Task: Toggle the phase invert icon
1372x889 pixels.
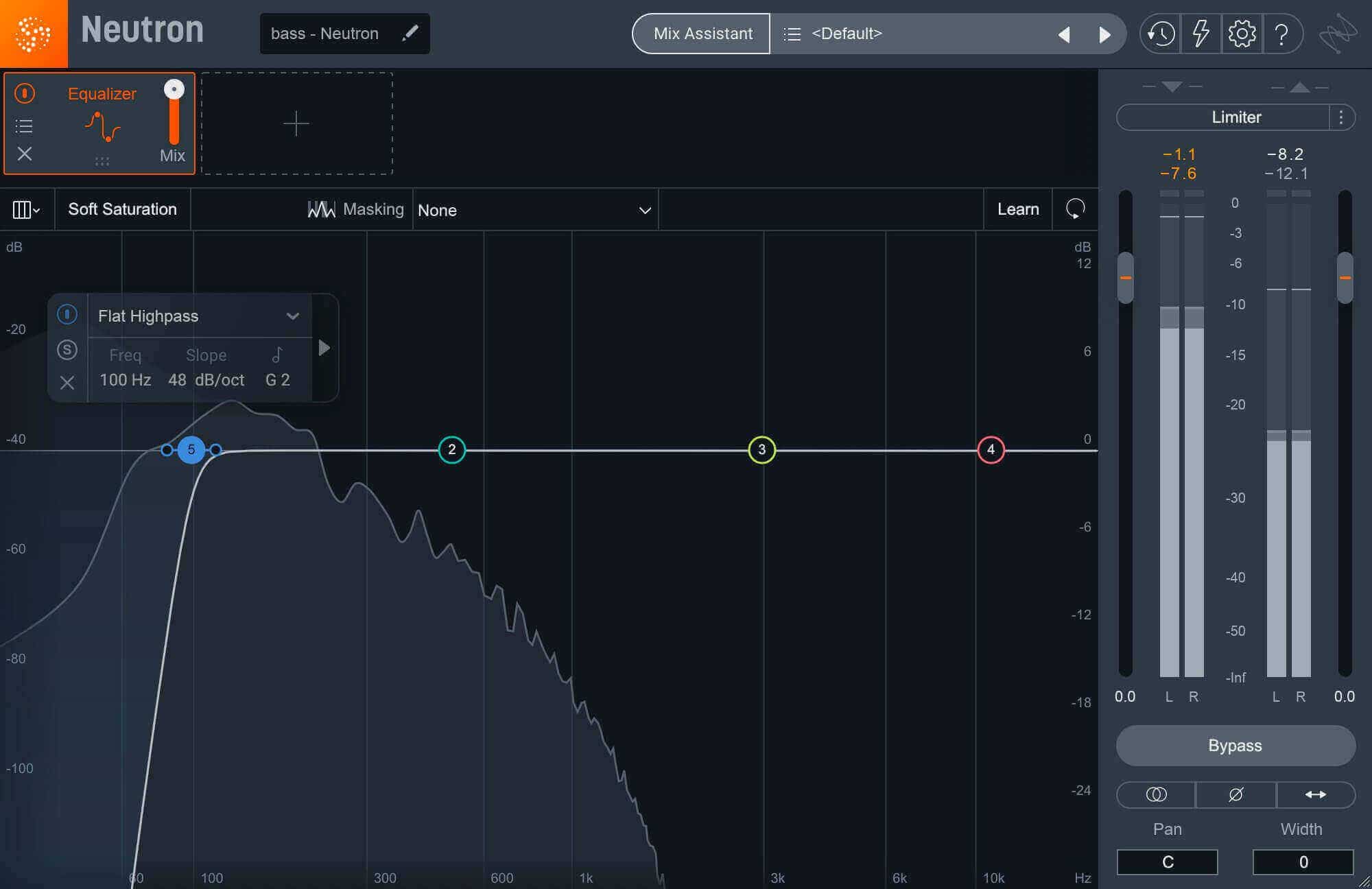Action: [x=1235, y=794]
